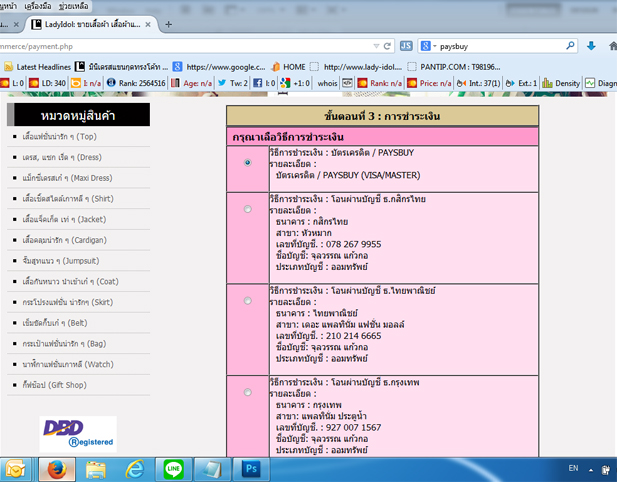
Task: Open the Density toolbar icon
Action: pos(561,83)
